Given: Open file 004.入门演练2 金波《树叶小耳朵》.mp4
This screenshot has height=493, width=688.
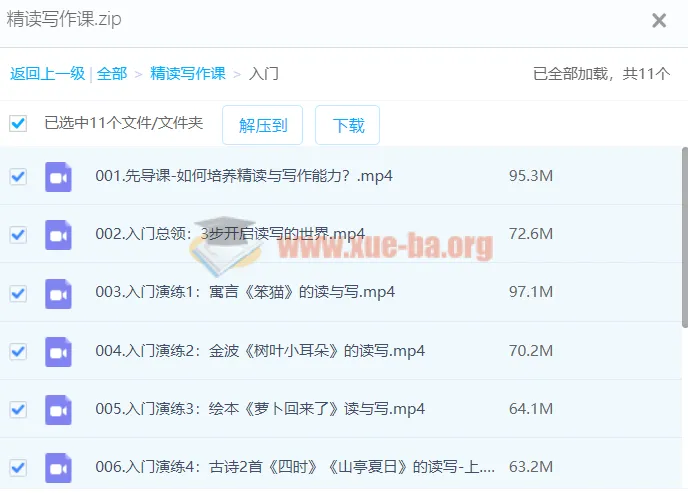Looking at the screenshot, I should (260, 351).
